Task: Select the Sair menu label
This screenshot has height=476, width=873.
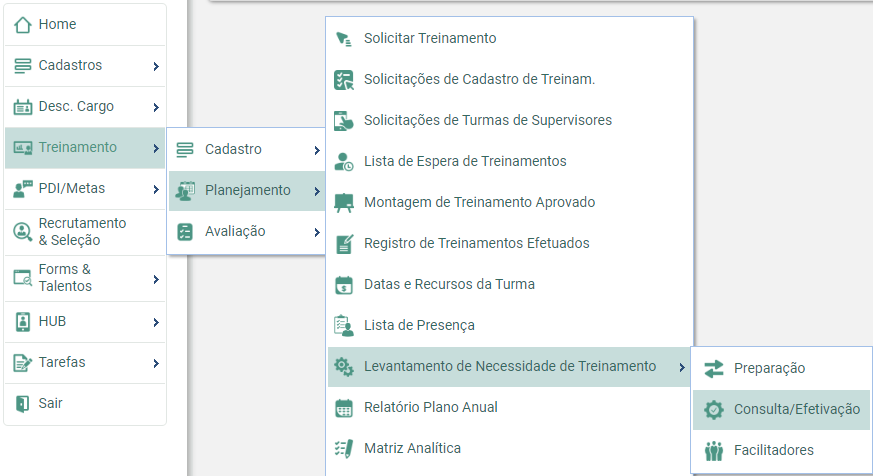Action: point(50,403)
